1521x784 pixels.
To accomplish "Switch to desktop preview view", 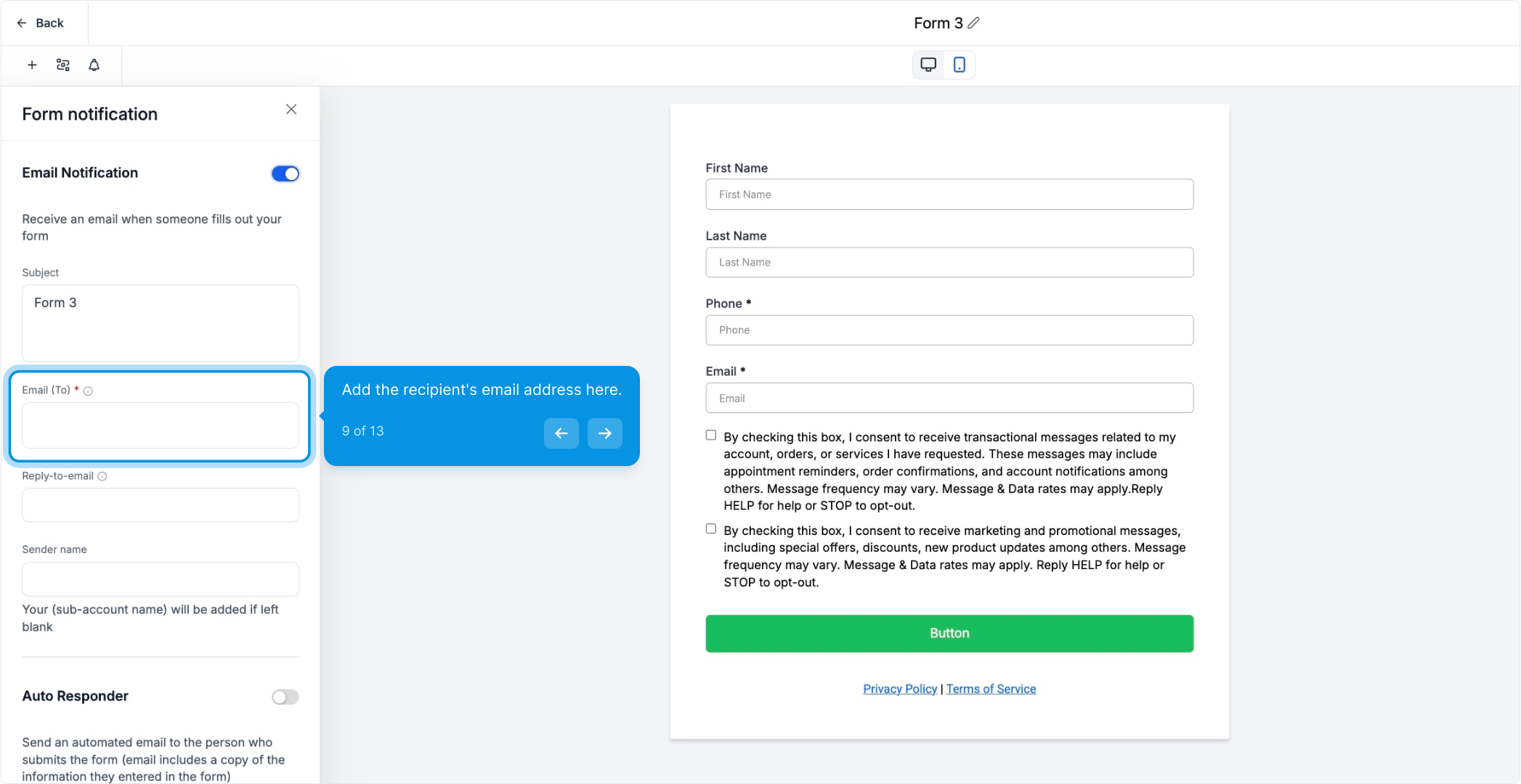I will tap(928, 65).
